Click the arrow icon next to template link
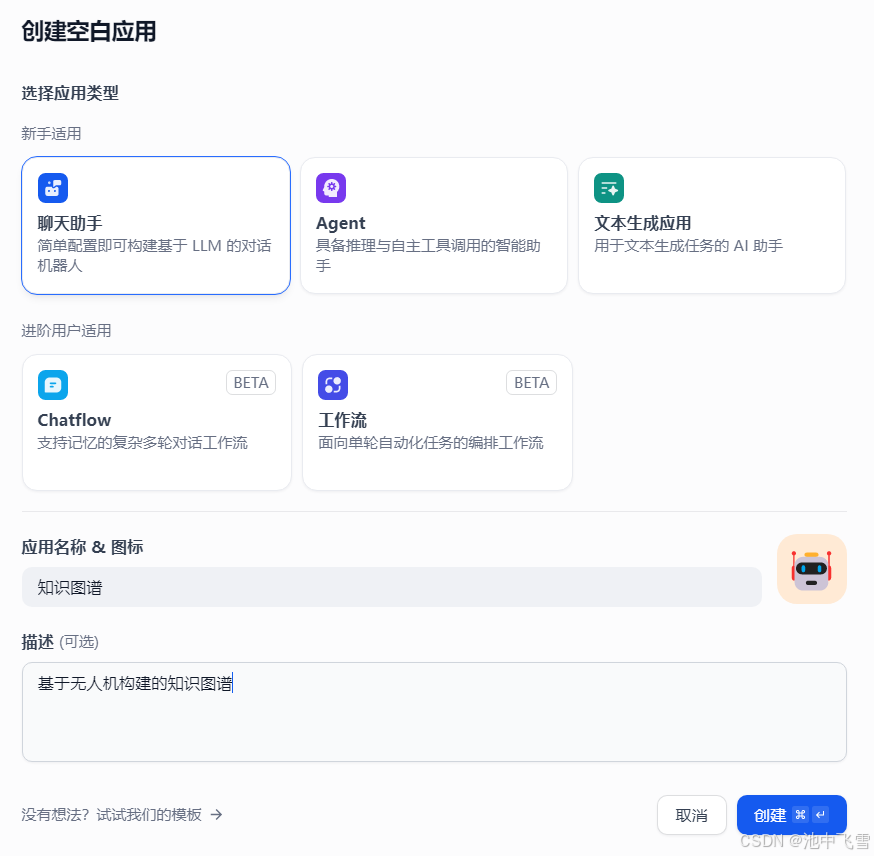The image size is (874, 856). 217,815
